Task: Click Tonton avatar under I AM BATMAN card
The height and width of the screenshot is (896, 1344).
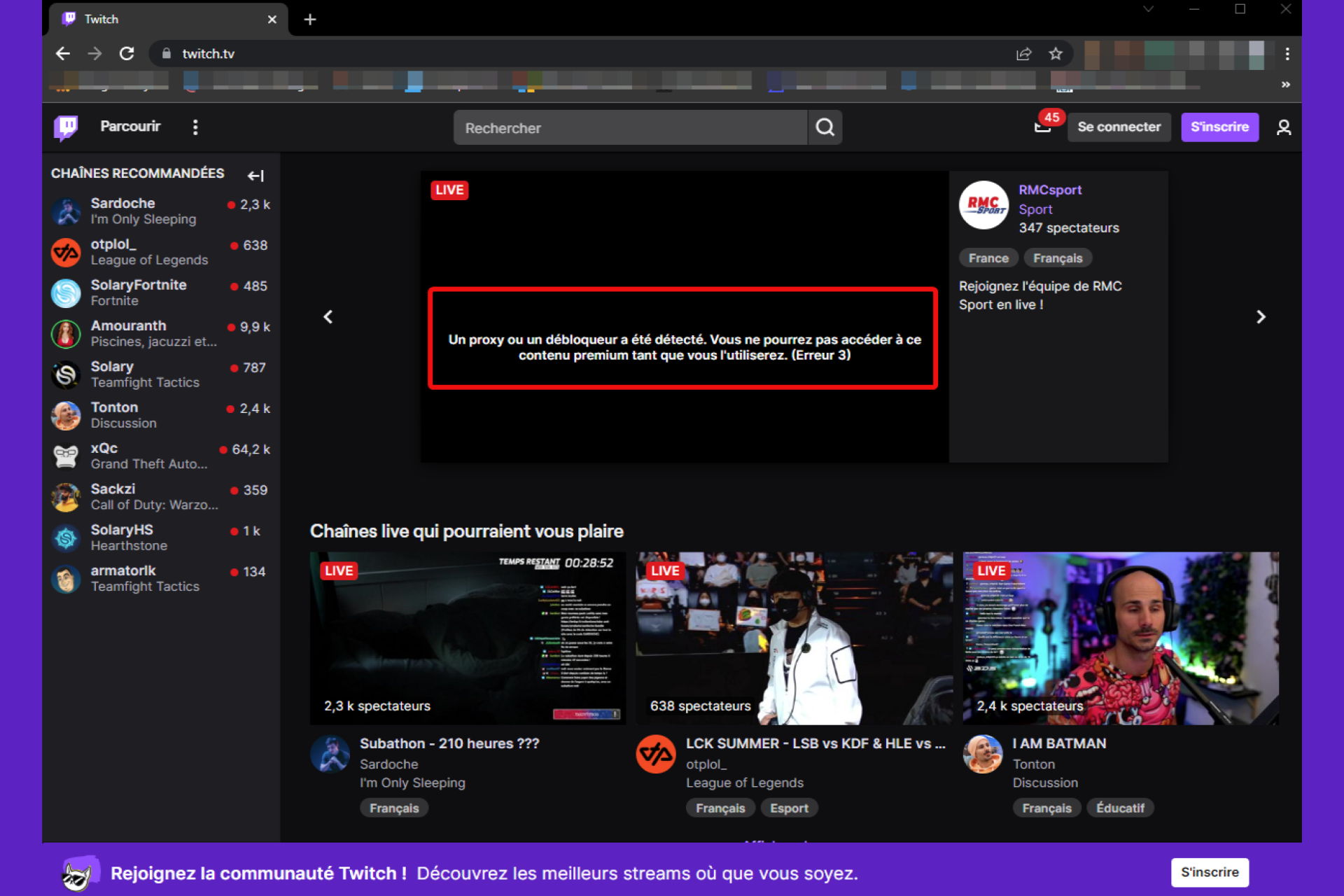Action: 983,754
